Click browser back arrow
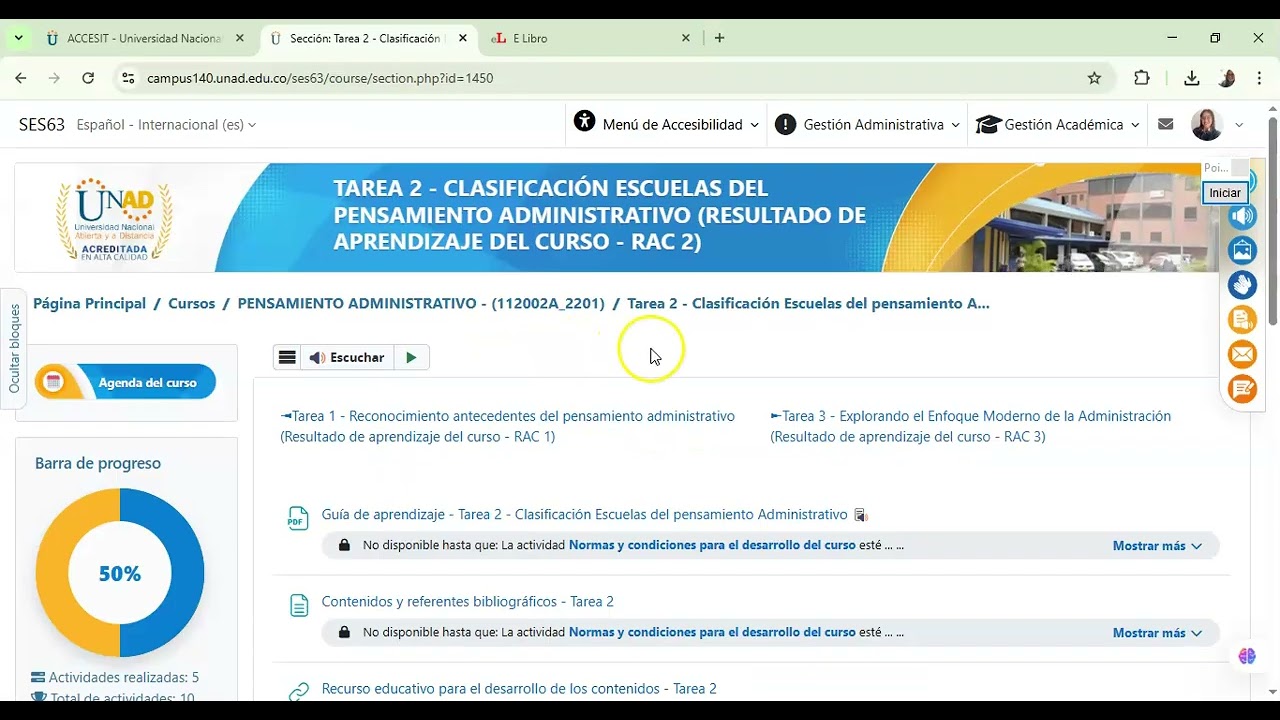Screen dimensions: 1280x720 21,78
